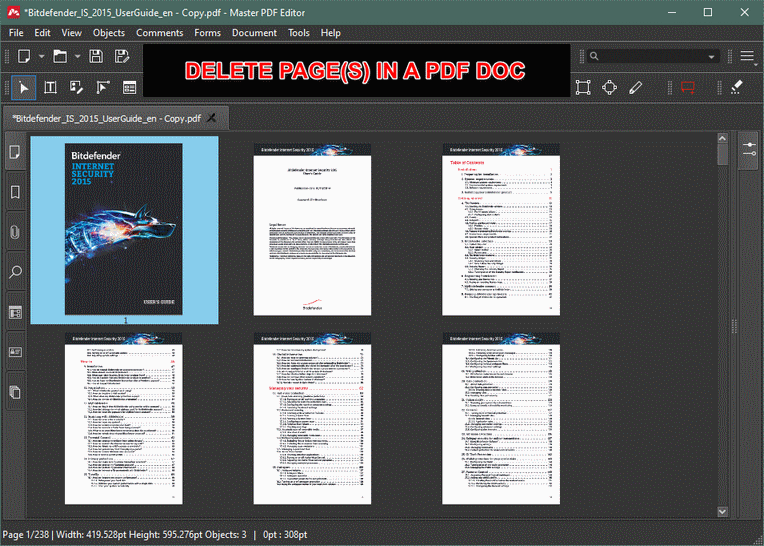Screen dimensions: 764x546
Task: Open the View menu
Action: click(x=71, y=33)
